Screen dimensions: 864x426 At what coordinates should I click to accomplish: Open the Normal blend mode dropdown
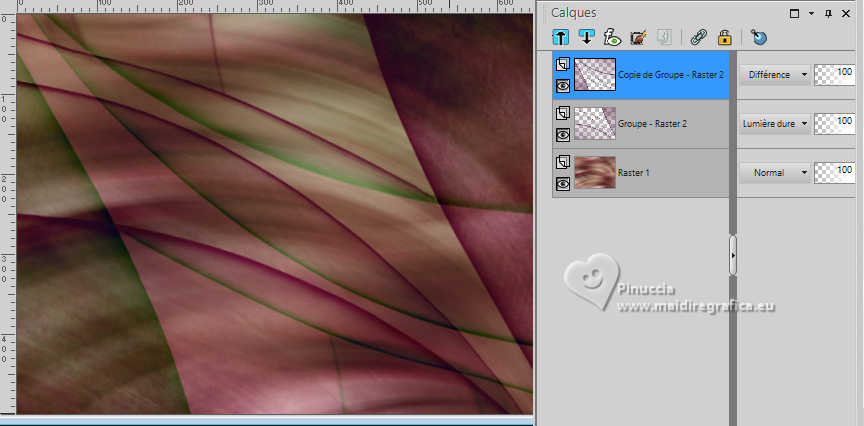point(775,172)
